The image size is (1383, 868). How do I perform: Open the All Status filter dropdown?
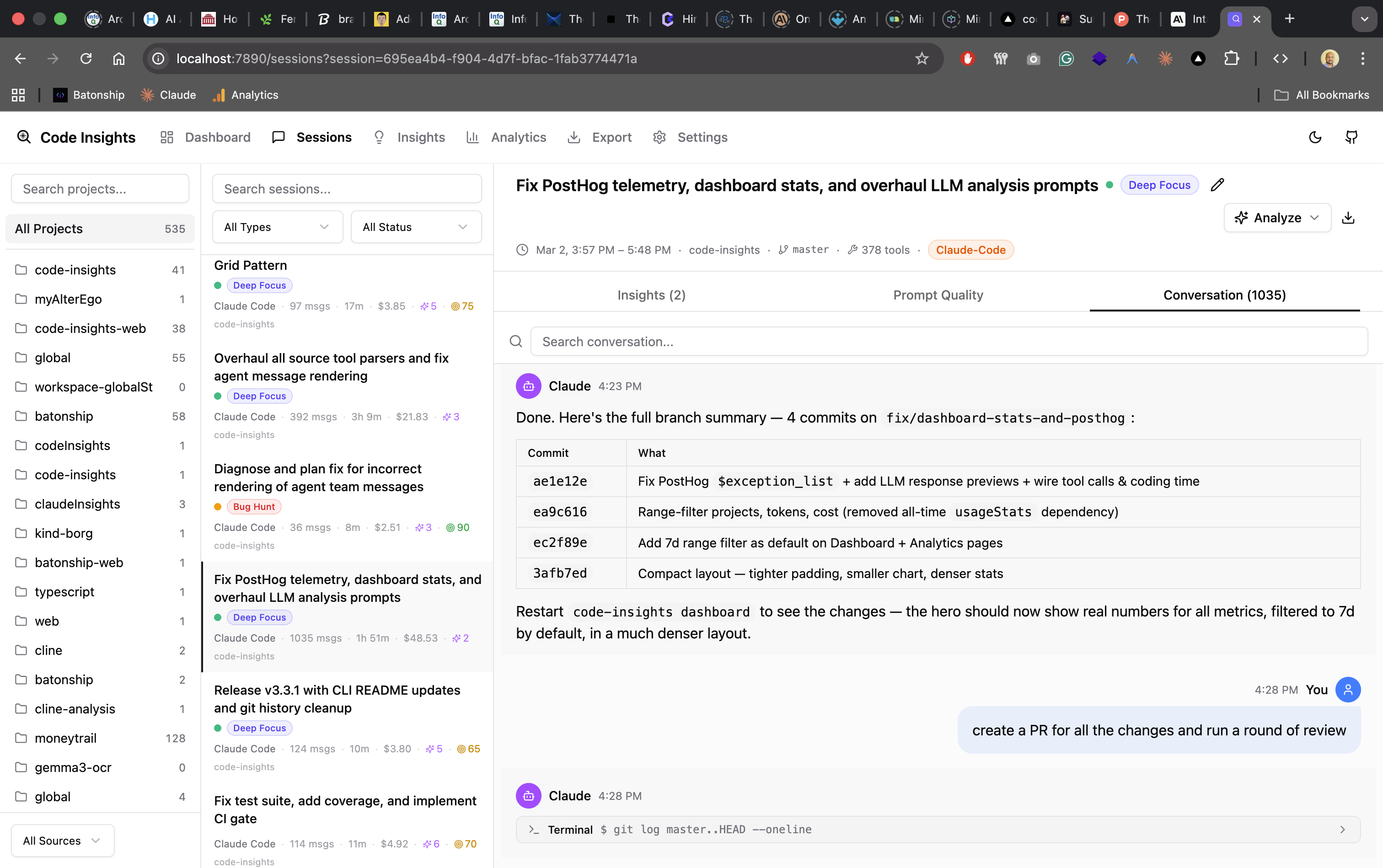[x=416, y=227]
